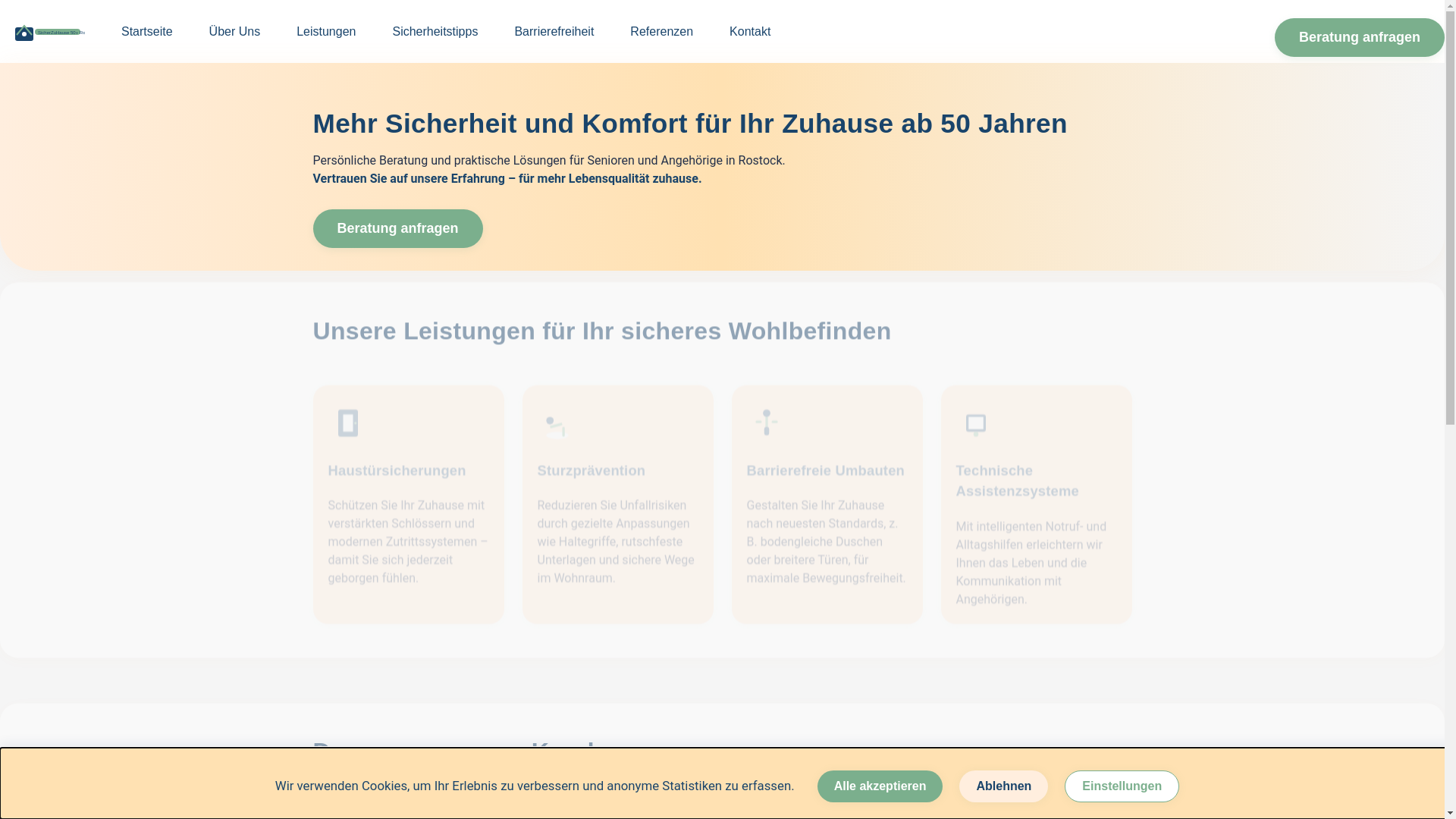Screen dimensions: 1456x819
Task: Select Barrierefreiheit in the navigation bar
Action: coord(554,32)
